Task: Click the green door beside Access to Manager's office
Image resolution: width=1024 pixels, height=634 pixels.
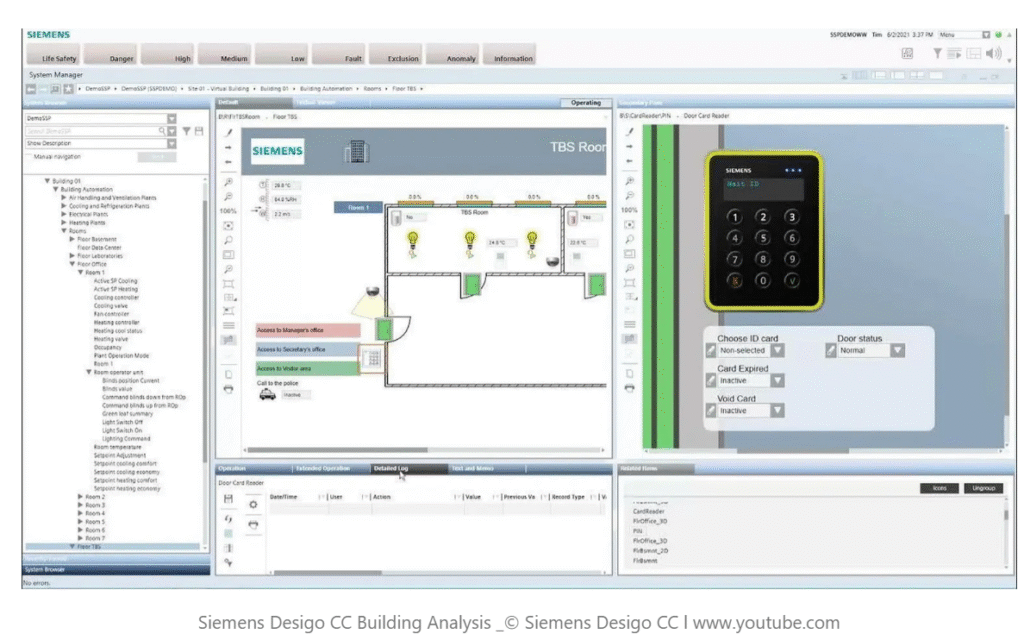Action: tap(384, 329)
